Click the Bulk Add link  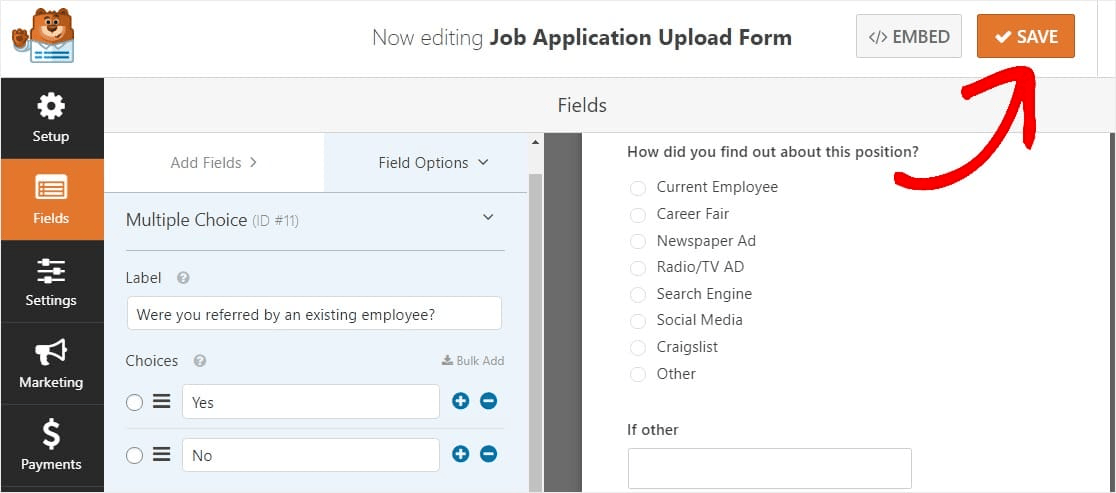click(x=473, y=361)
